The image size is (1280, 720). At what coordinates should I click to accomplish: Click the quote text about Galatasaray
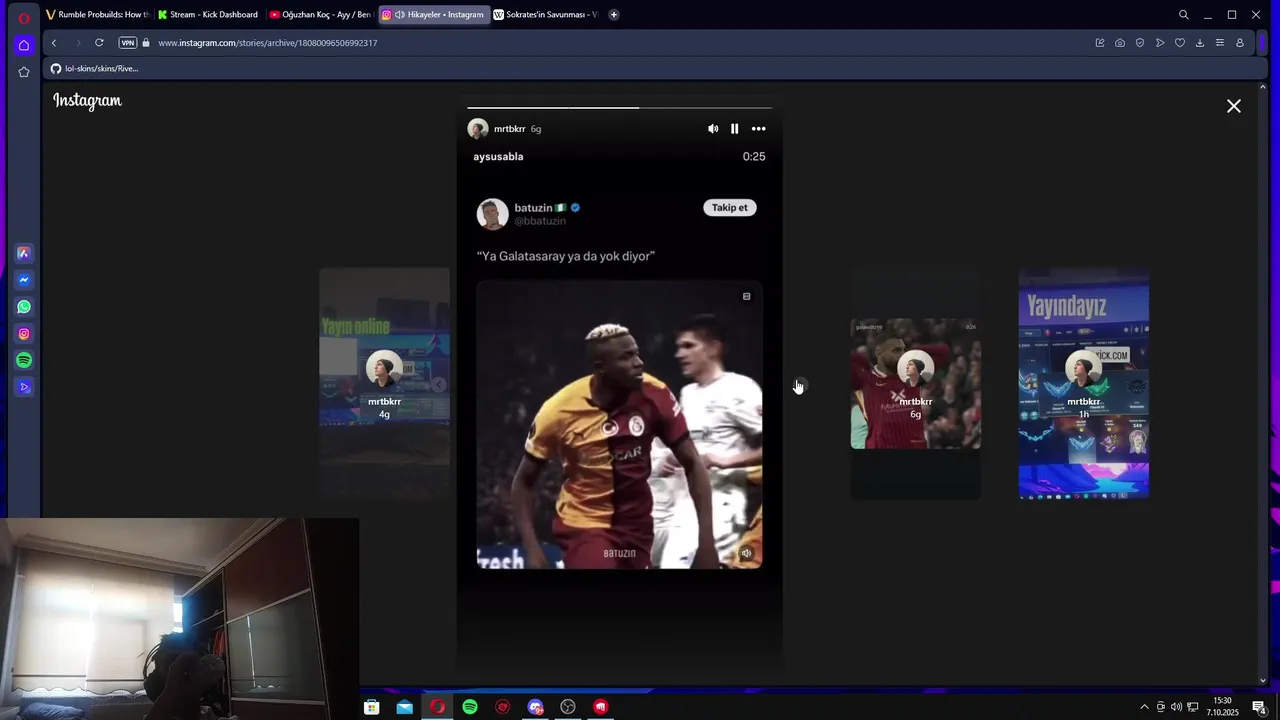click(566, 256)
